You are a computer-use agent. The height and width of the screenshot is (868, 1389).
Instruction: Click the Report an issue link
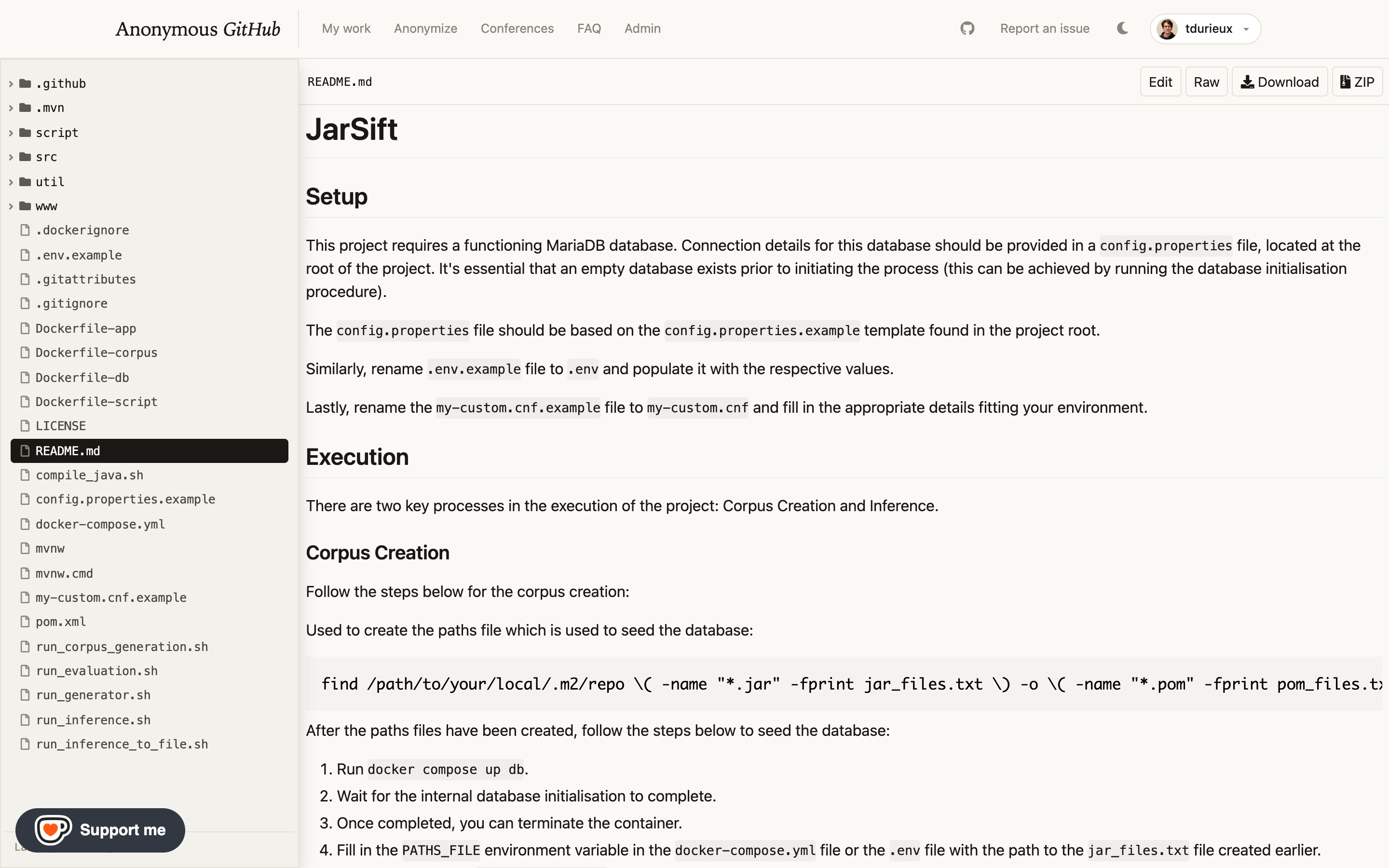click(1045, 29)
